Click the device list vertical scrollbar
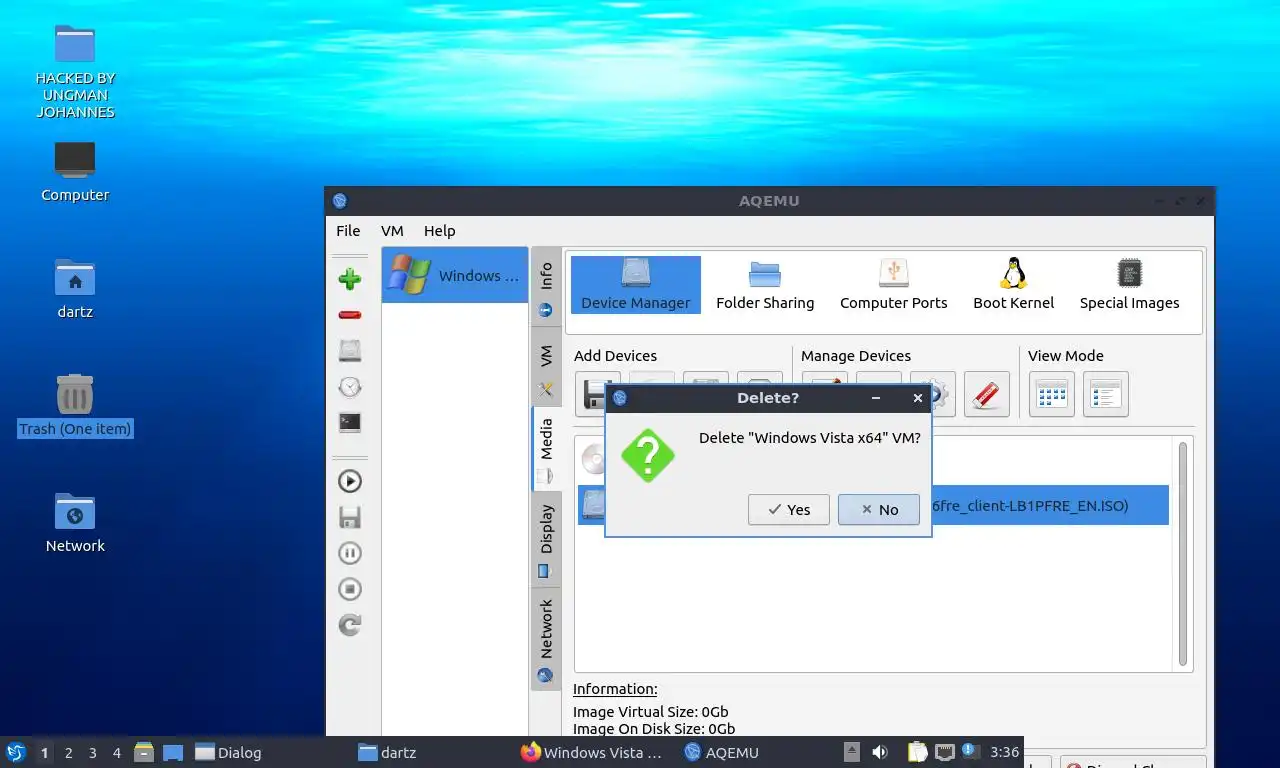Screen dimensions: 1280x768 1184,554
